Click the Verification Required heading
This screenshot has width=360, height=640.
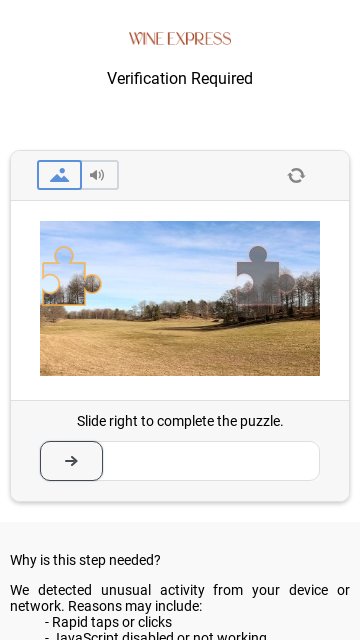pyautogui.click(x=180, y=78)
